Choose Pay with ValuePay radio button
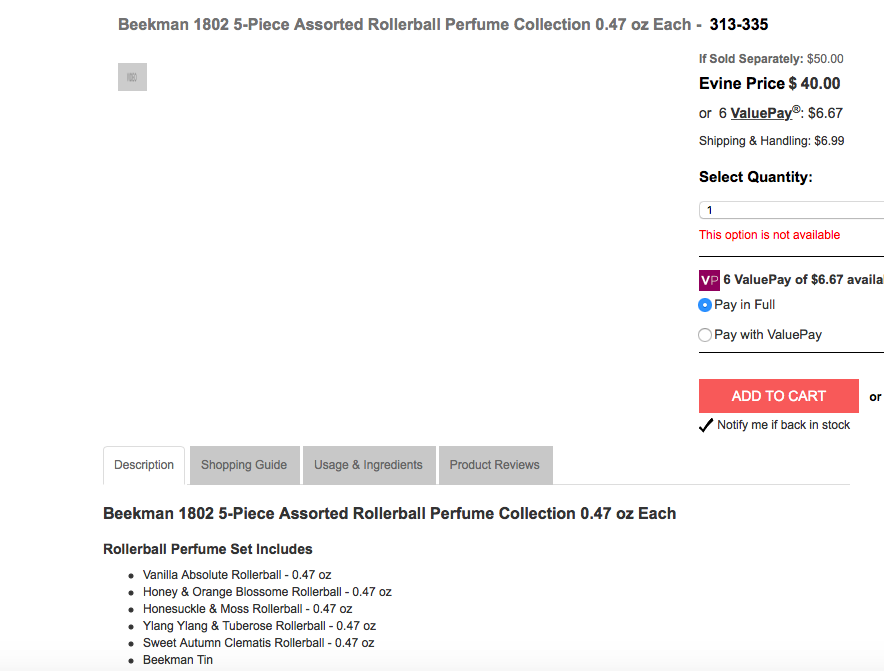Screen dimensions: 884x671 [705, 335]
